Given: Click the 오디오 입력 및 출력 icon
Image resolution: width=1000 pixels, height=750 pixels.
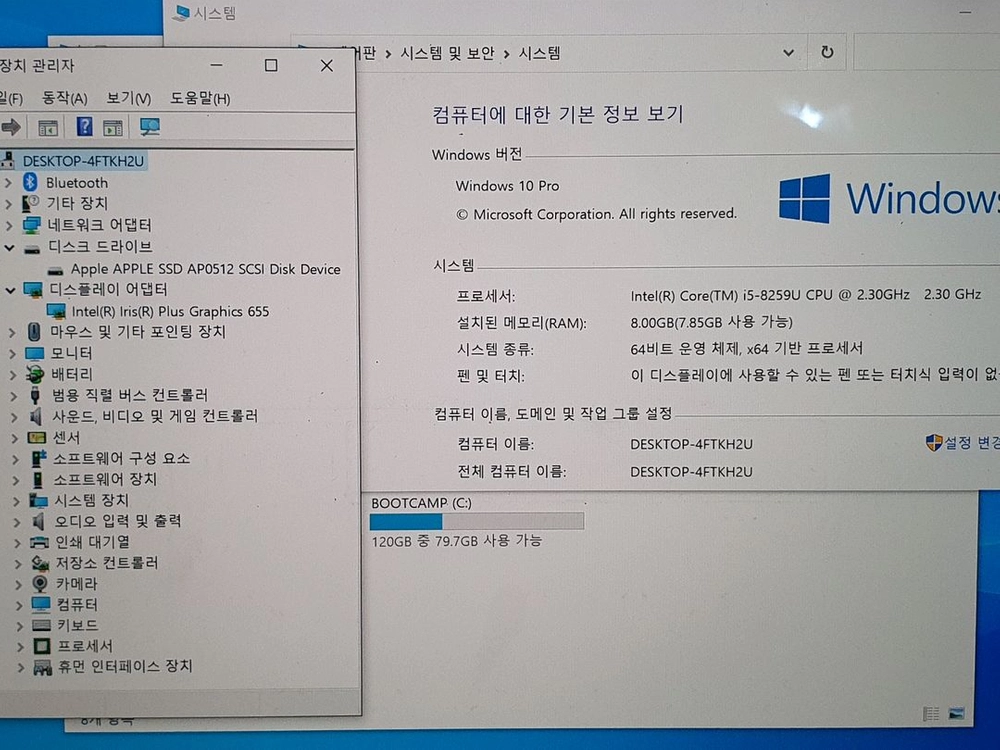Looking at the screenshot, I should (39, 522).
